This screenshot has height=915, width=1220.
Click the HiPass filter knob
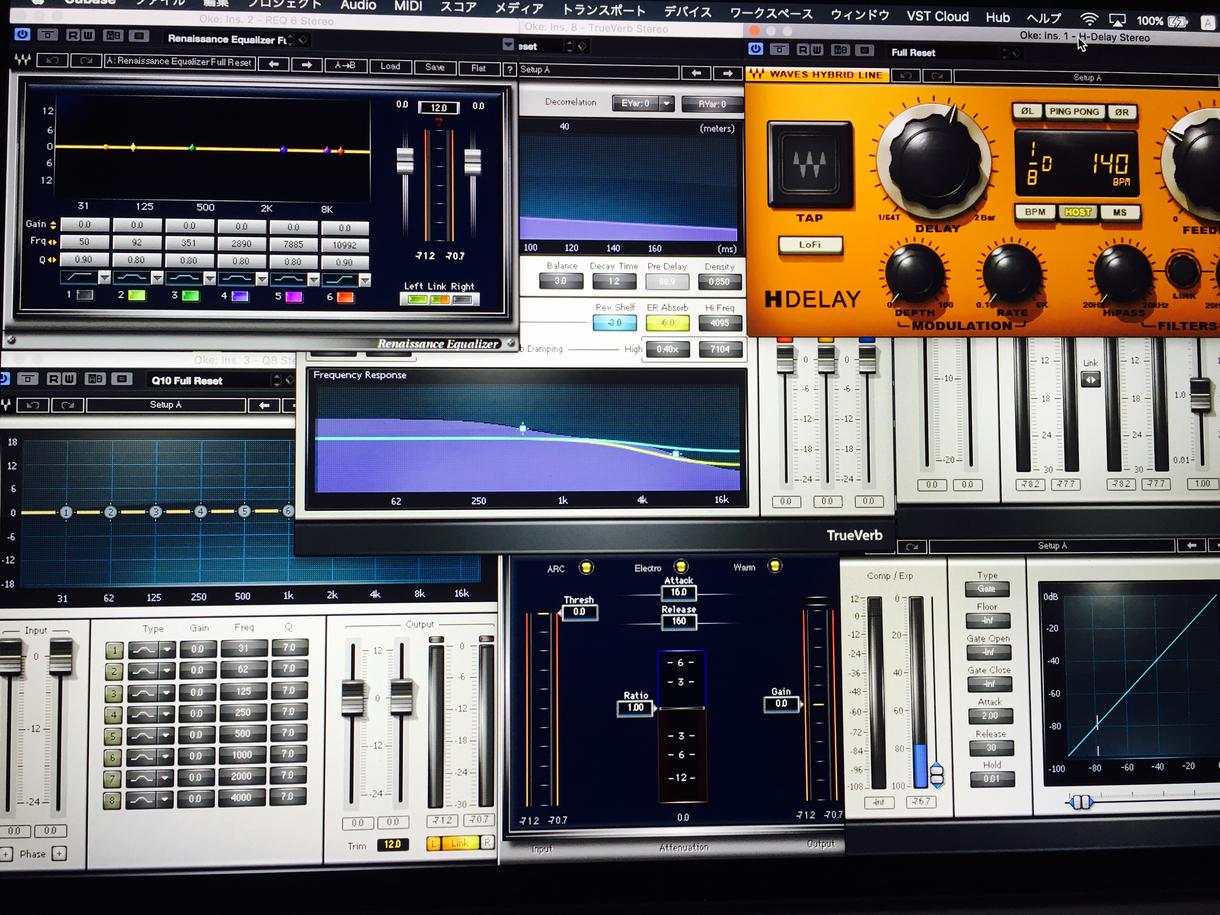pyautogui.click(x=1122, y=273)
